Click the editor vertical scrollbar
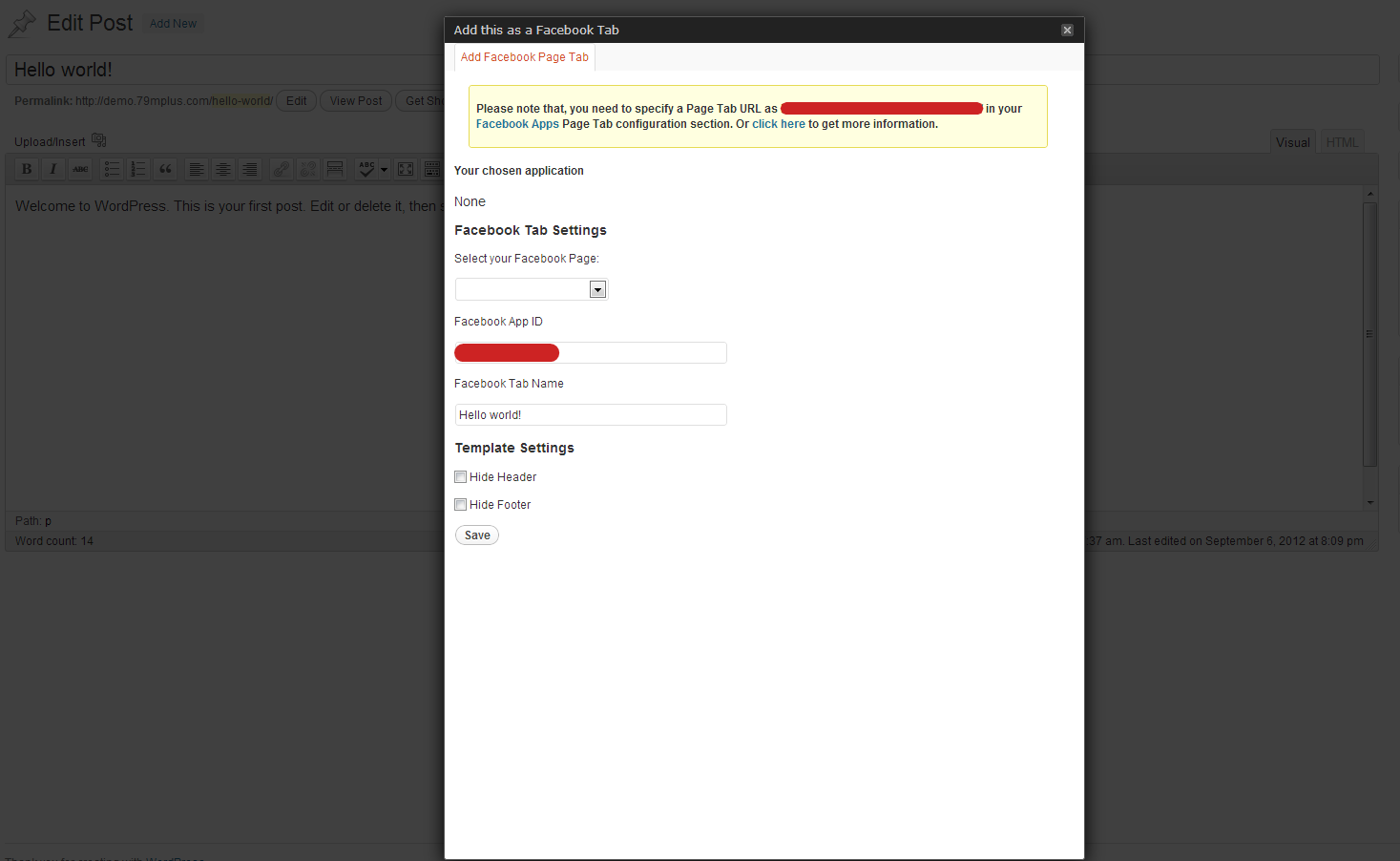This screenshot has height=861, width=1400. point(1370,335)
